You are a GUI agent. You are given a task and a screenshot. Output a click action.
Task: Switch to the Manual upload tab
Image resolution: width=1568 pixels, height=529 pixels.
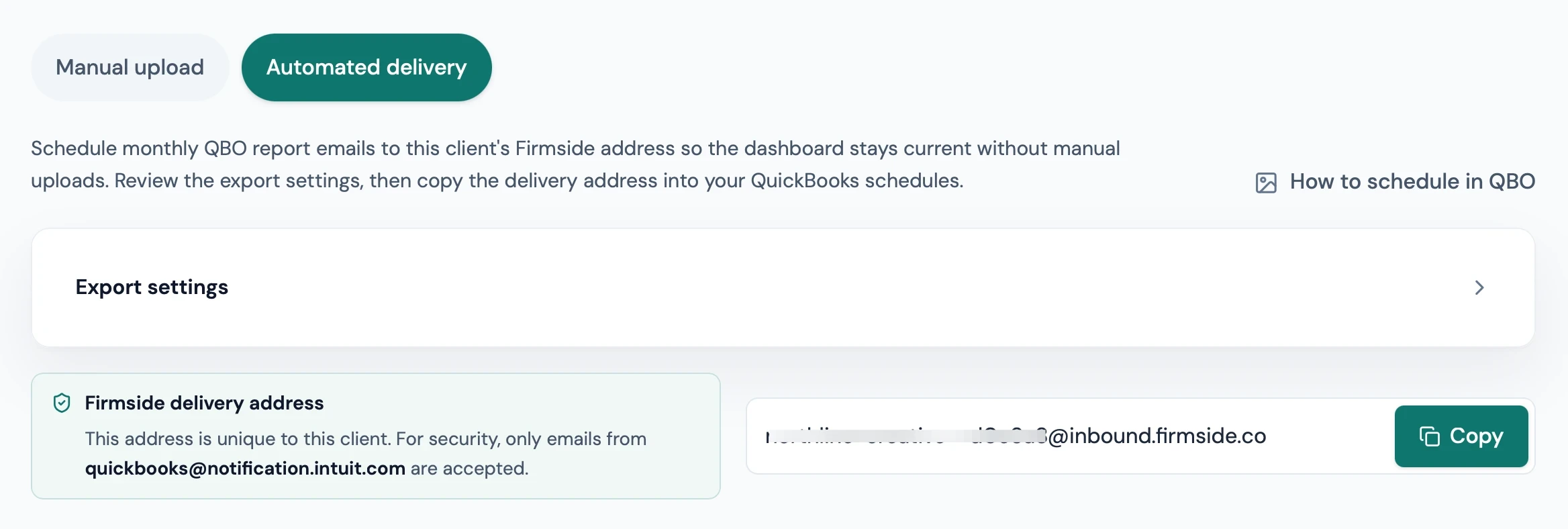[x=130, y=67]
